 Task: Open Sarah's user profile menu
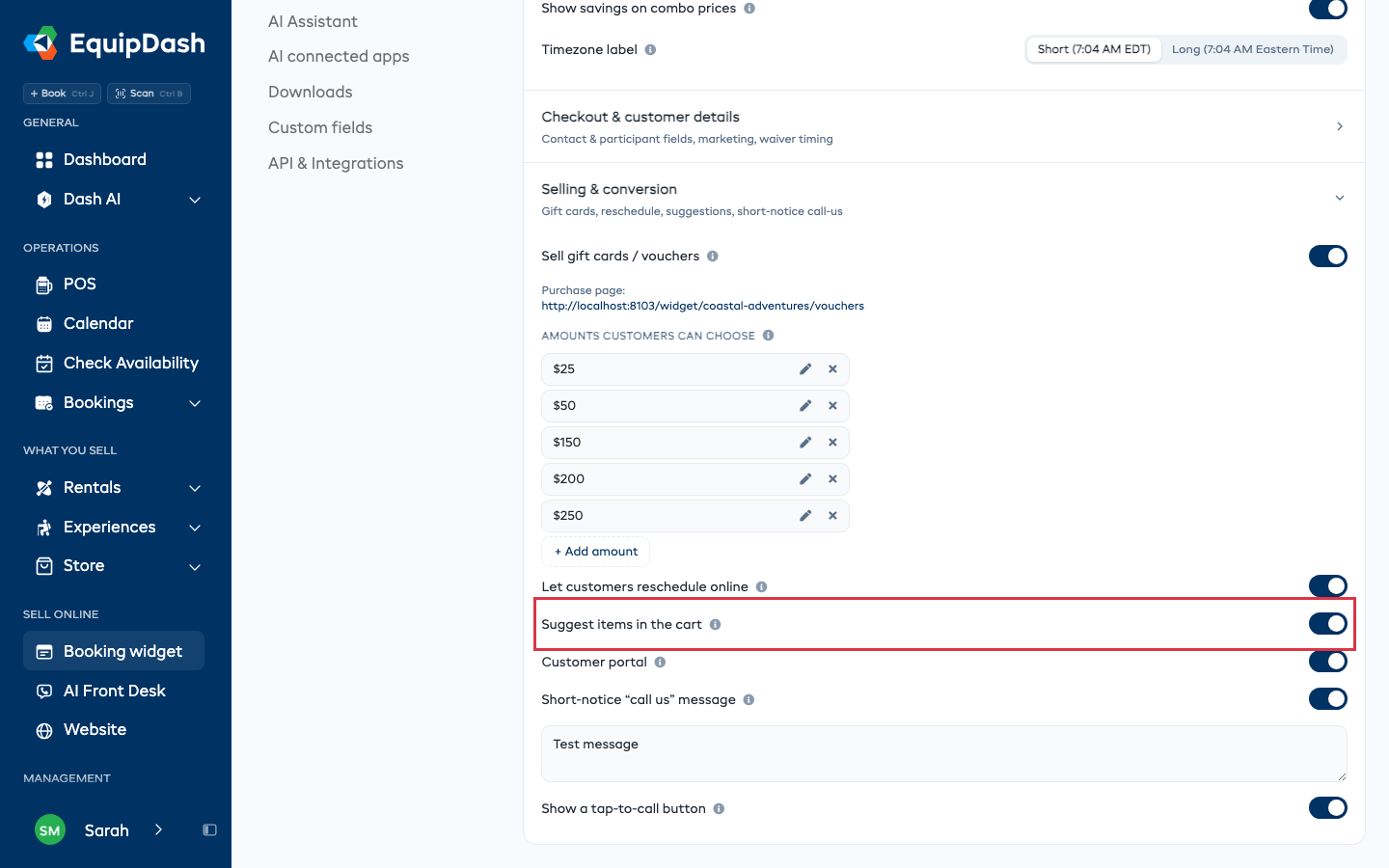coord(99,830)
